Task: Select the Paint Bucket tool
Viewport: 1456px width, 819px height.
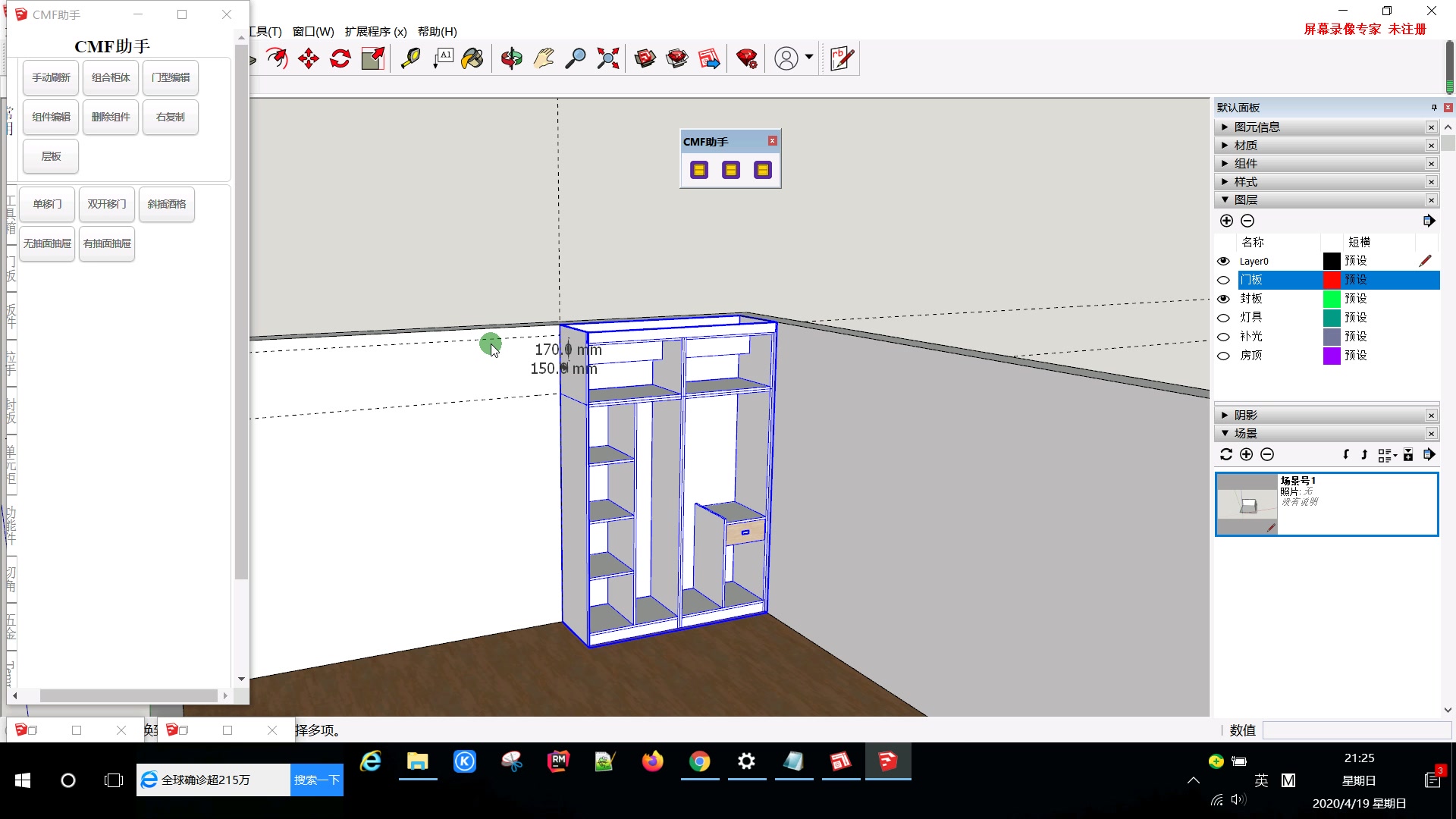Action: click(472, 58)
